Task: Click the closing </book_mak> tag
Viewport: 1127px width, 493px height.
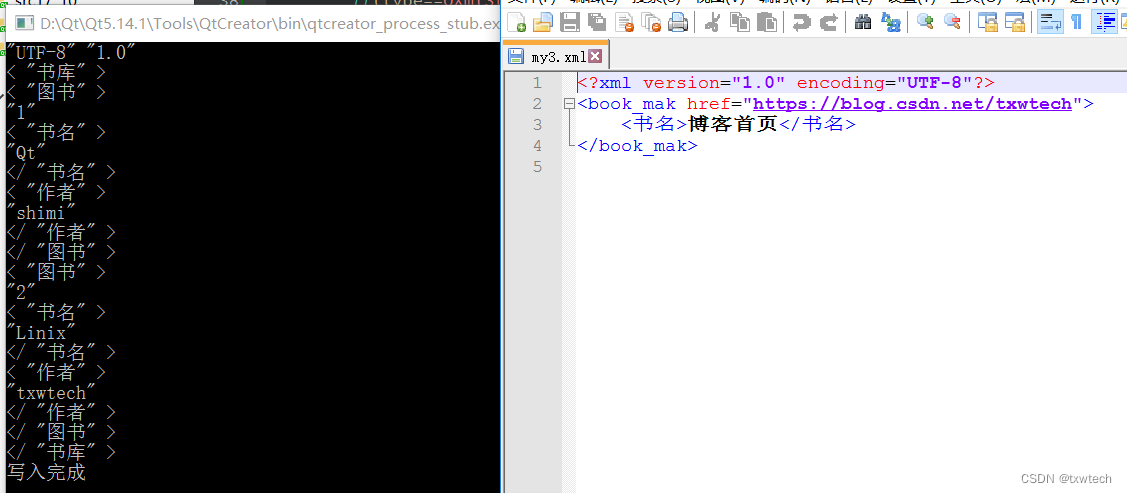Action: pos(637,146)
